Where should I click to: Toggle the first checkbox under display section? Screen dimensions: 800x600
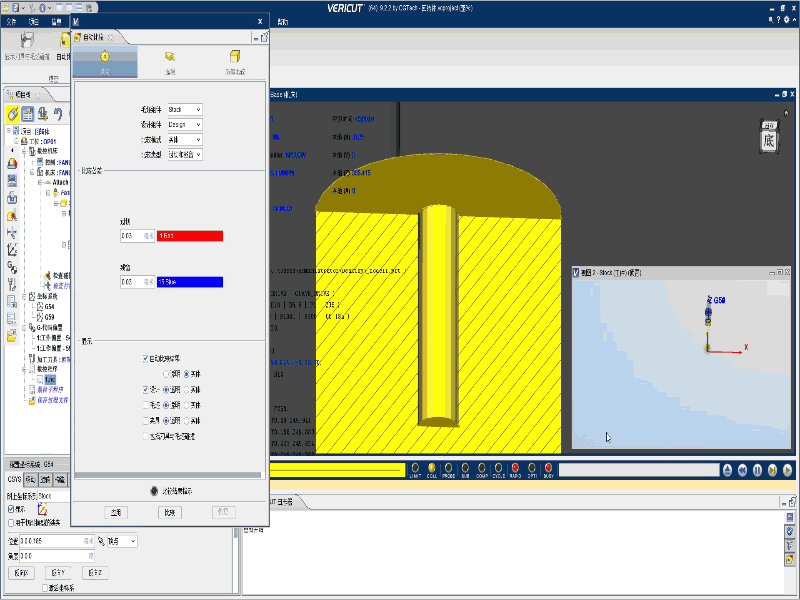pyautogui.click(x=146, y=358)
